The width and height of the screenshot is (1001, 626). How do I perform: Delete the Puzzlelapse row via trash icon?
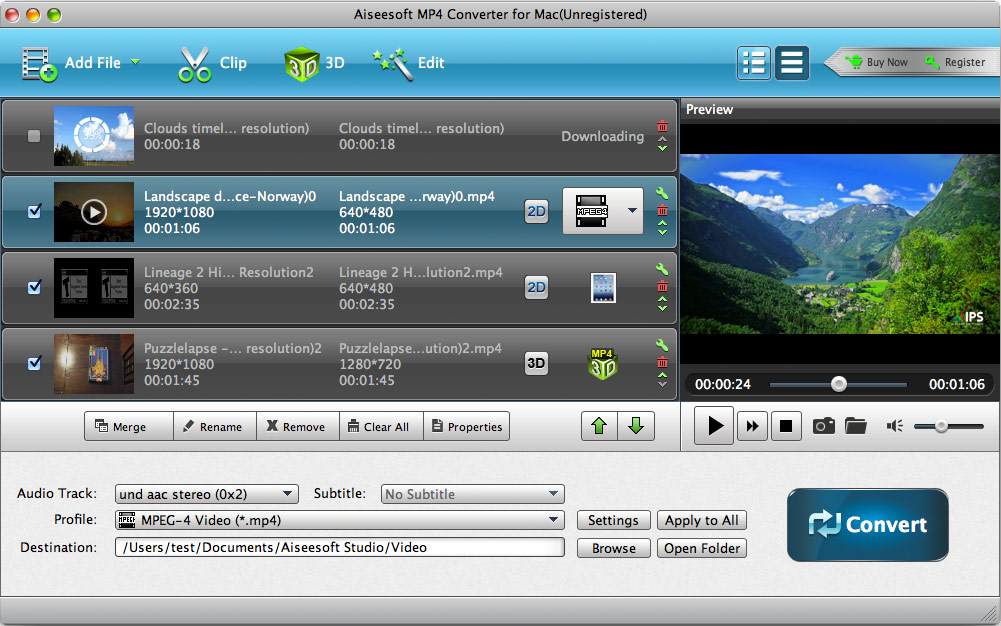pos(663,362)
